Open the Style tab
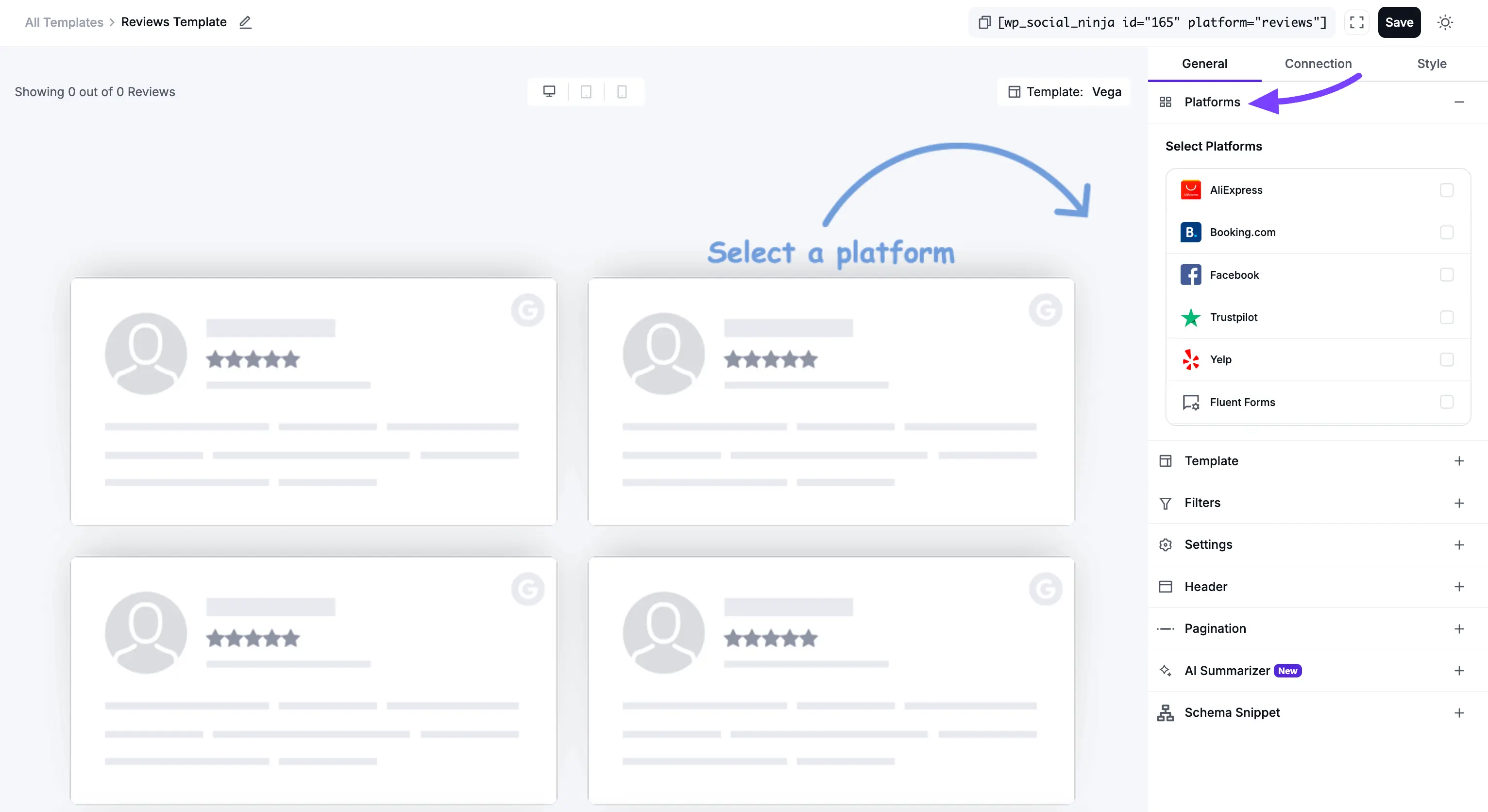The height and width of the screenshot is (812, 1488). tap(1432, 64)
